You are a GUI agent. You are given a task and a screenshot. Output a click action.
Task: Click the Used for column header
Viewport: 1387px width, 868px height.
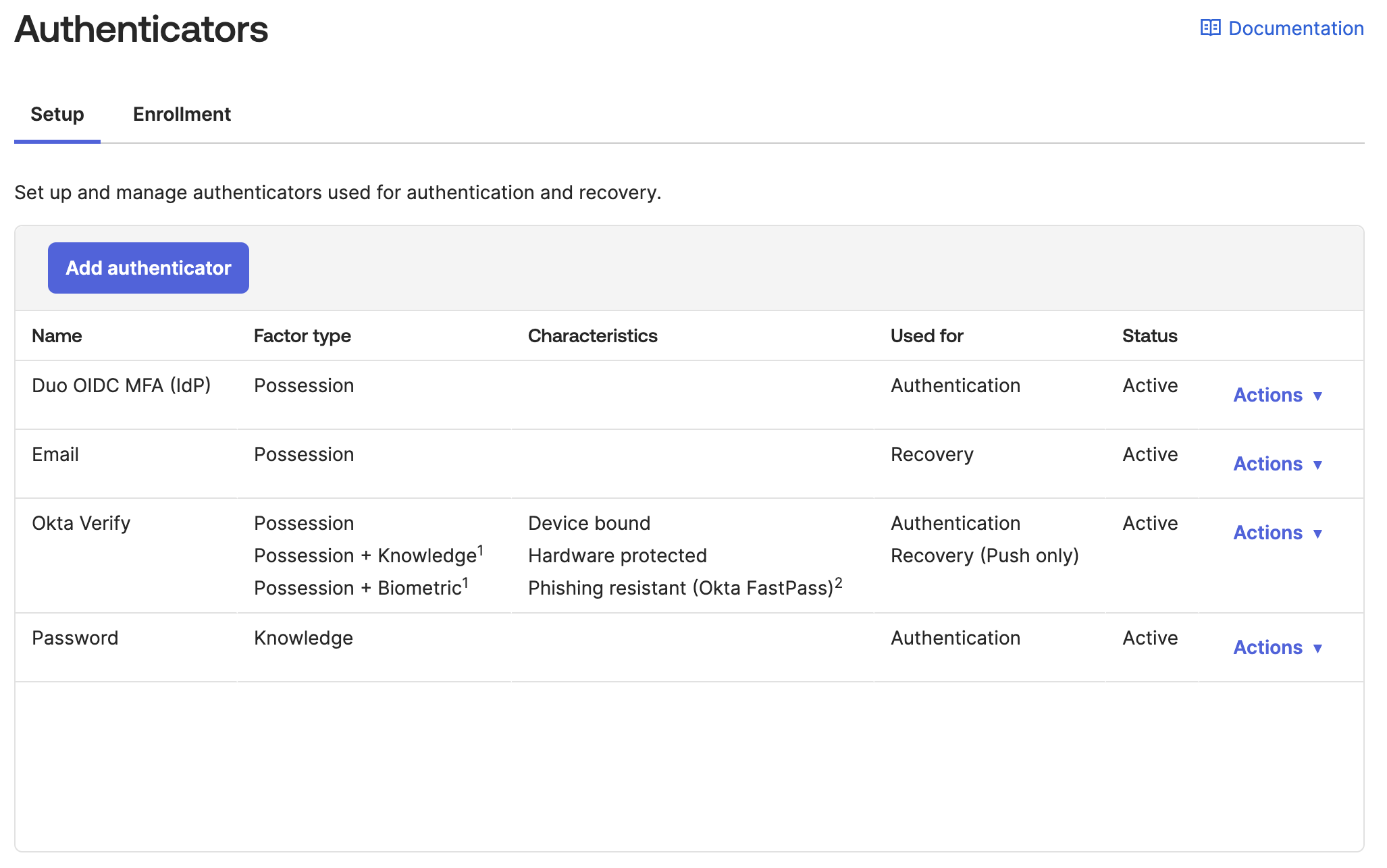point(926,335)
